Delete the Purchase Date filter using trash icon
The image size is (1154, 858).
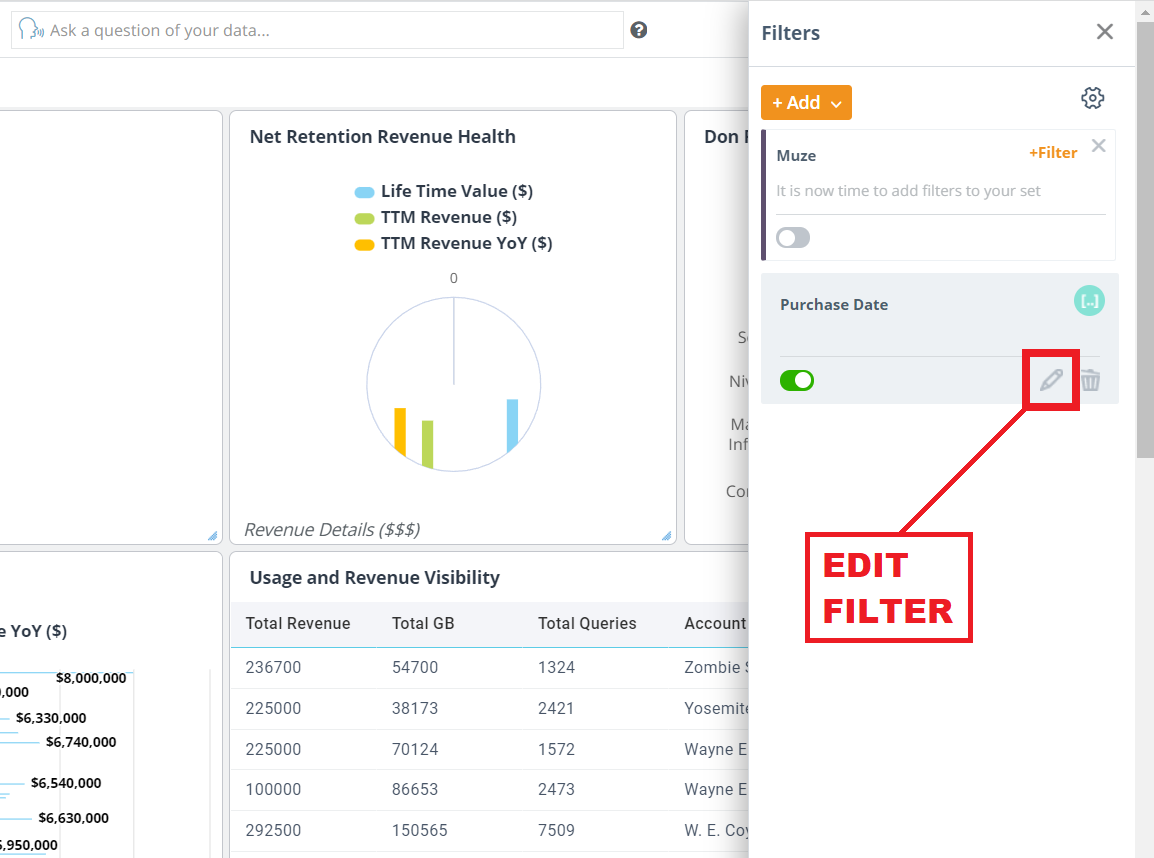click(1090, 380)
